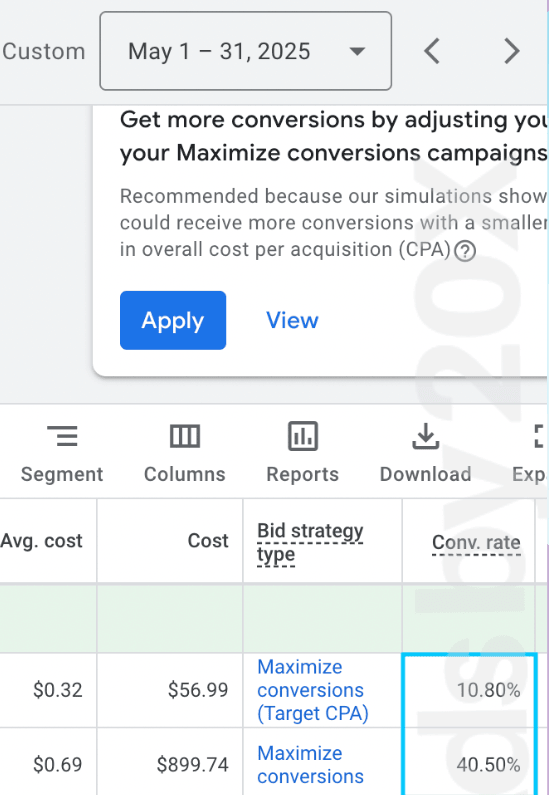
Task: Go to previous date range arrow
Action: tap(432, 51)
